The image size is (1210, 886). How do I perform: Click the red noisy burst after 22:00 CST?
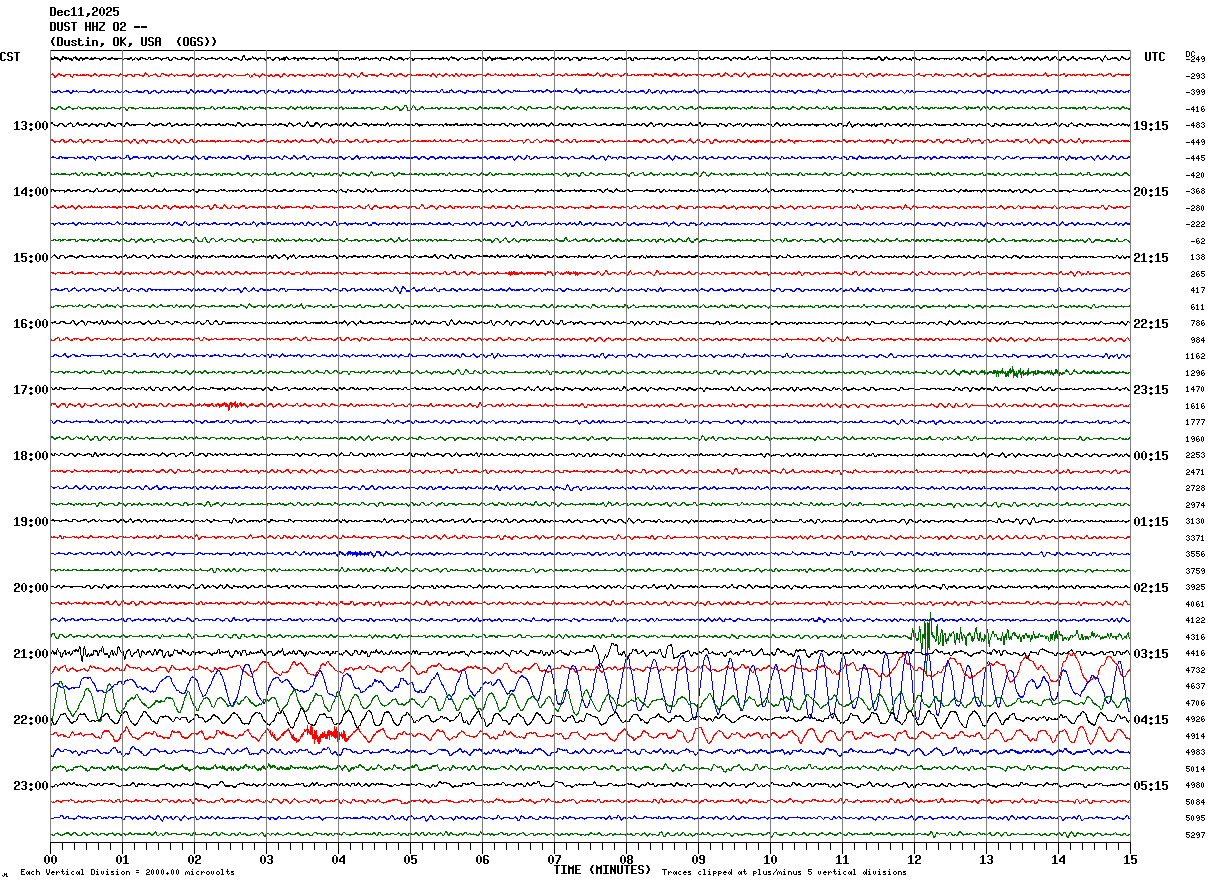click(325, 735)
